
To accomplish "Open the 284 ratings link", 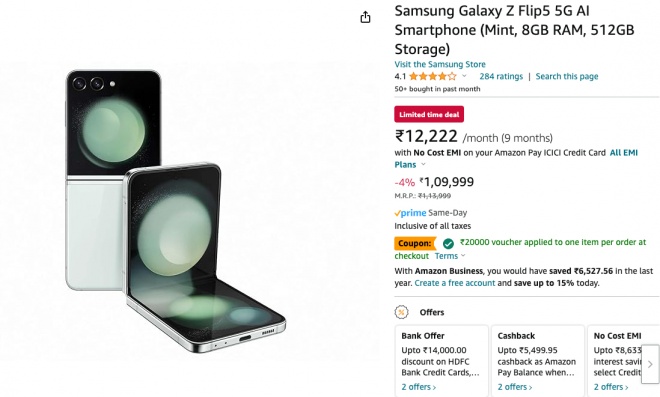I will pyautogui.click(x=501, y=76).
